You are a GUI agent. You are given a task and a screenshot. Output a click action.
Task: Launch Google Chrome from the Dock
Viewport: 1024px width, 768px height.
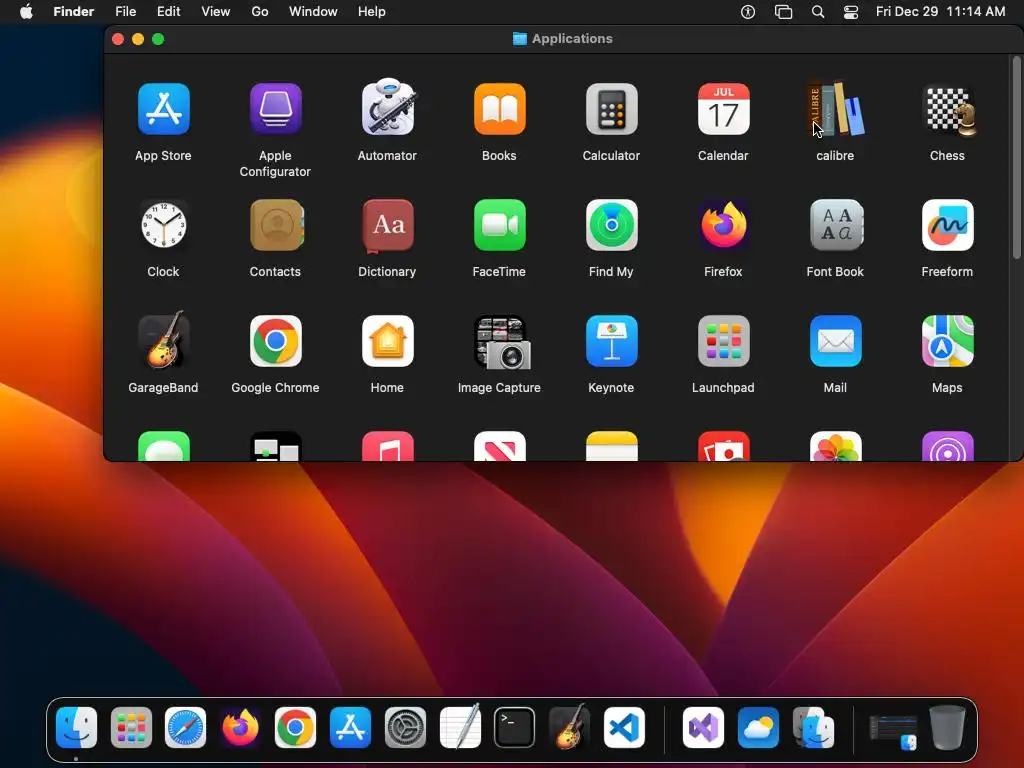295,727
